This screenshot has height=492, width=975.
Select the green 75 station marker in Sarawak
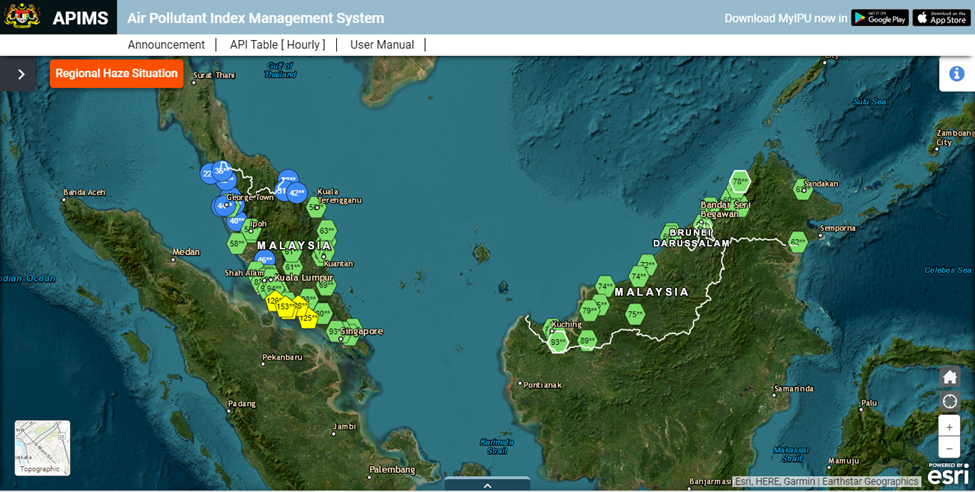634,315
